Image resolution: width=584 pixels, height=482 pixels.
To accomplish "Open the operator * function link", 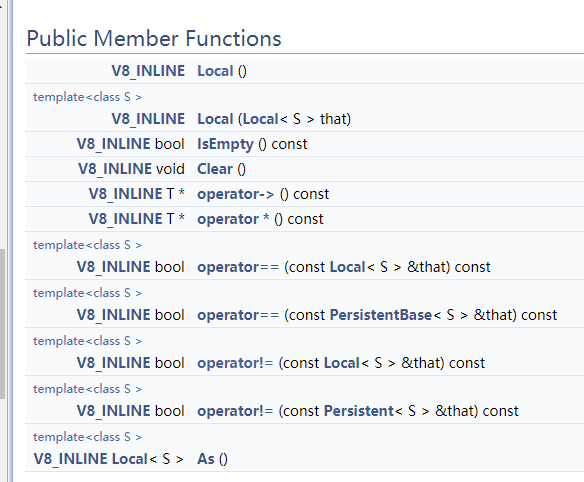I will pos(233,219).
